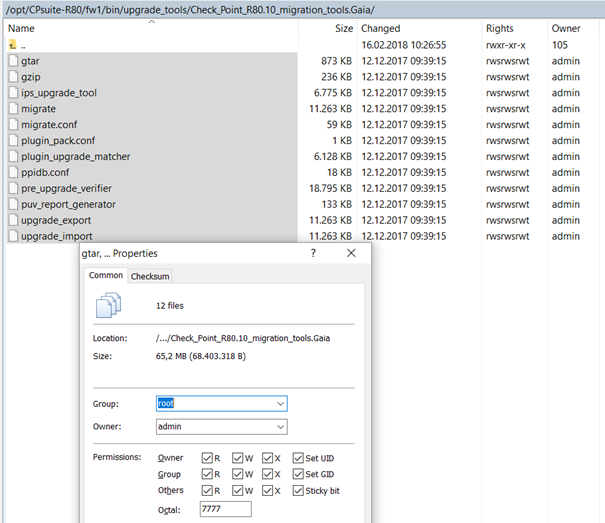
Task: Click the gzip file name
Action: 31,77
